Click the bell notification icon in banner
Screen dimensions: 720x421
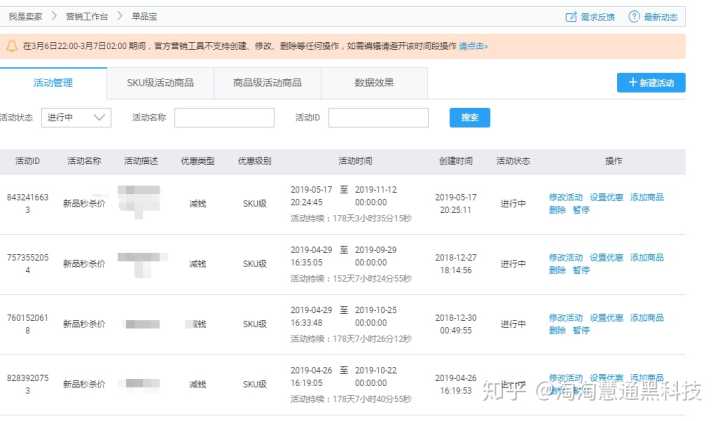[x=11, y=46]
